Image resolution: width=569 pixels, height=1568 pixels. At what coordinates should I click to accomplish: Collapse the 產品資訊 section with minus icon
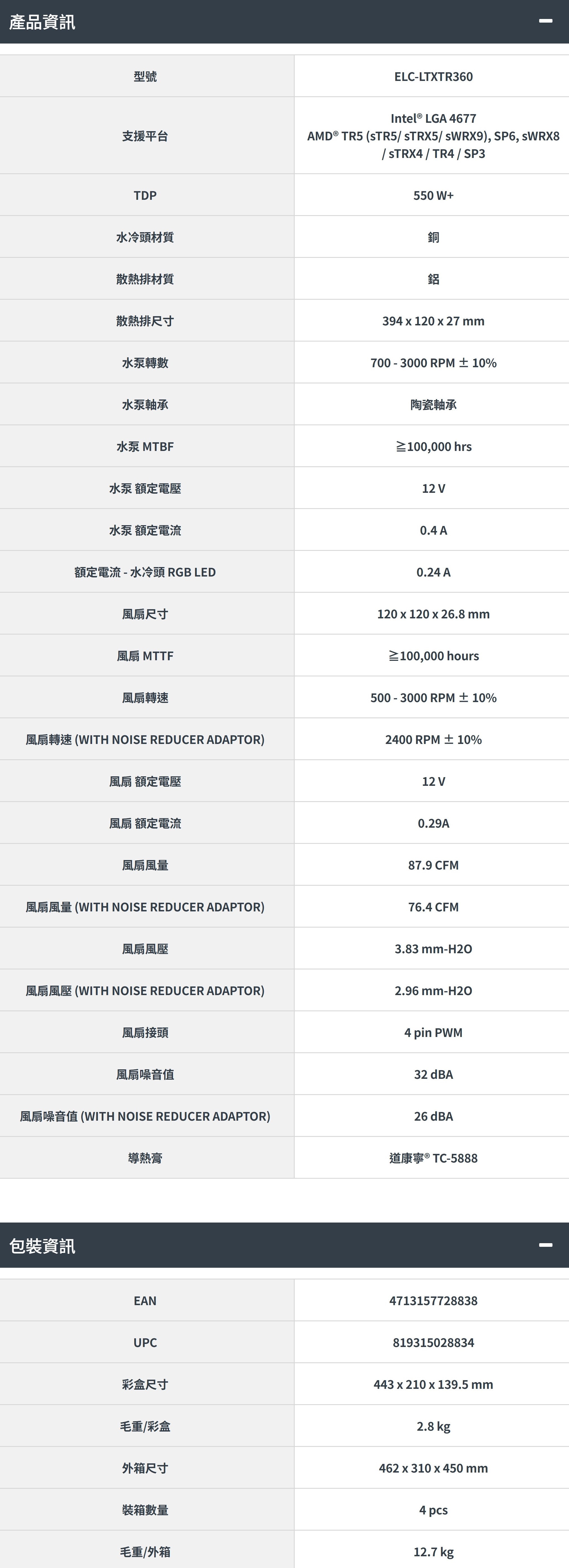click(x=545, y=21)
